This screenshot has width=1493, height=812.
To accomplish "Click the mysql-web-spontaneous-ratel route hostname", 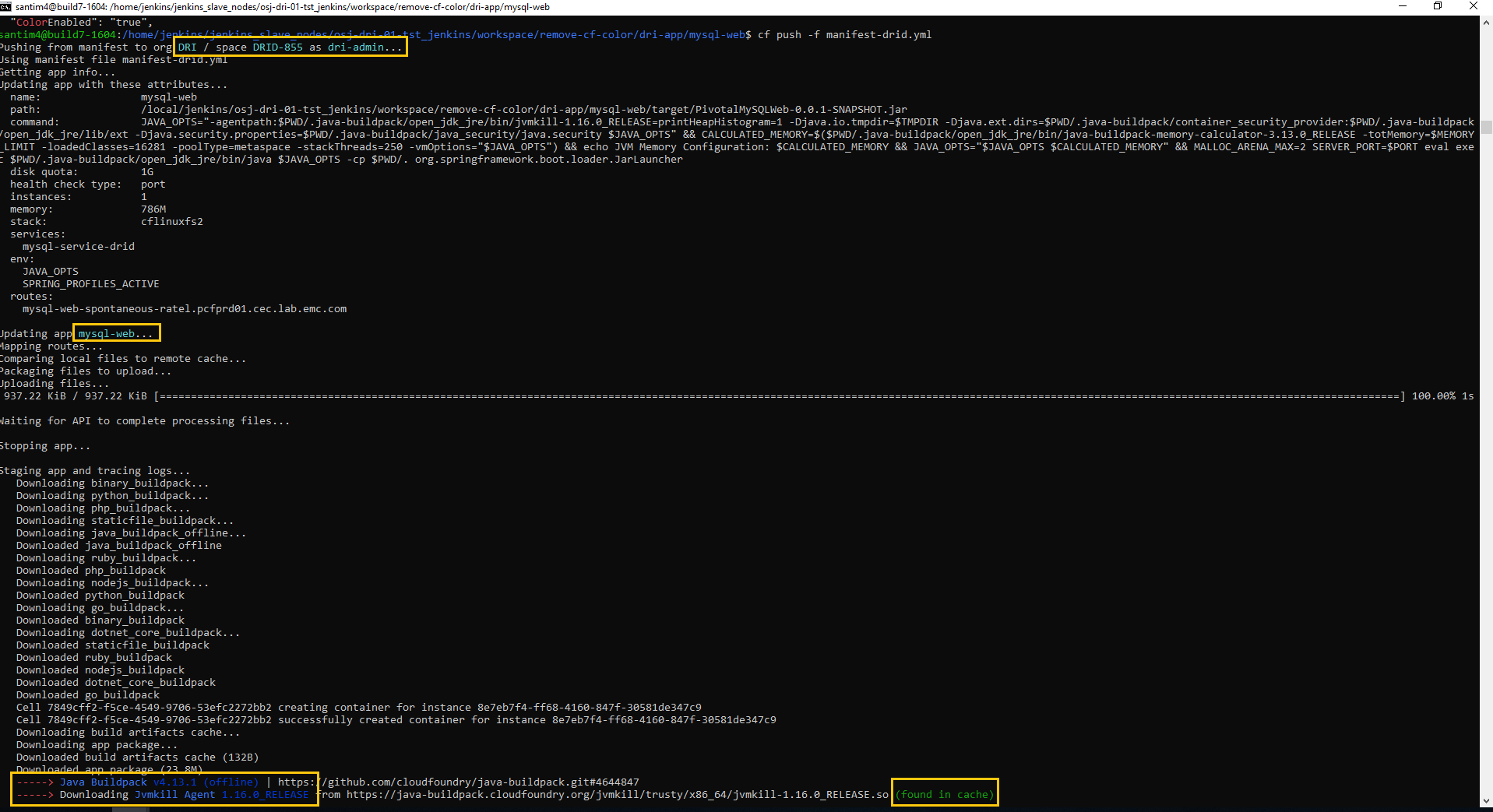I will 185,309.
